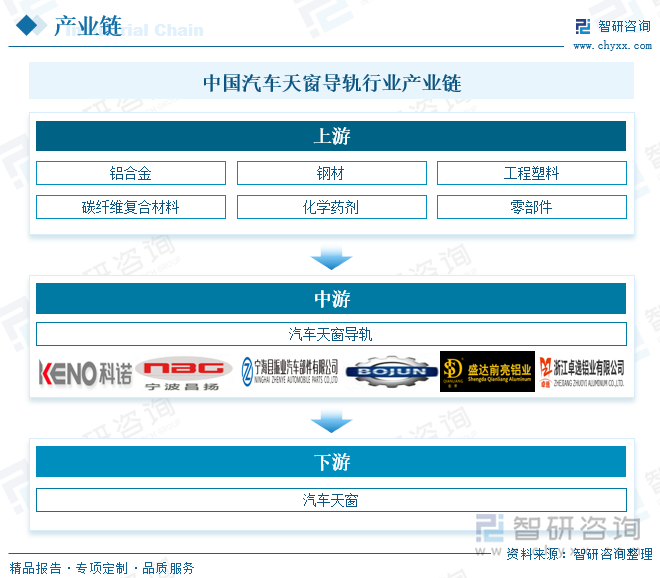The height and width of the screenshot is (578, 660).
Task: Click the BOJUN gear logo
Action: 391,372
